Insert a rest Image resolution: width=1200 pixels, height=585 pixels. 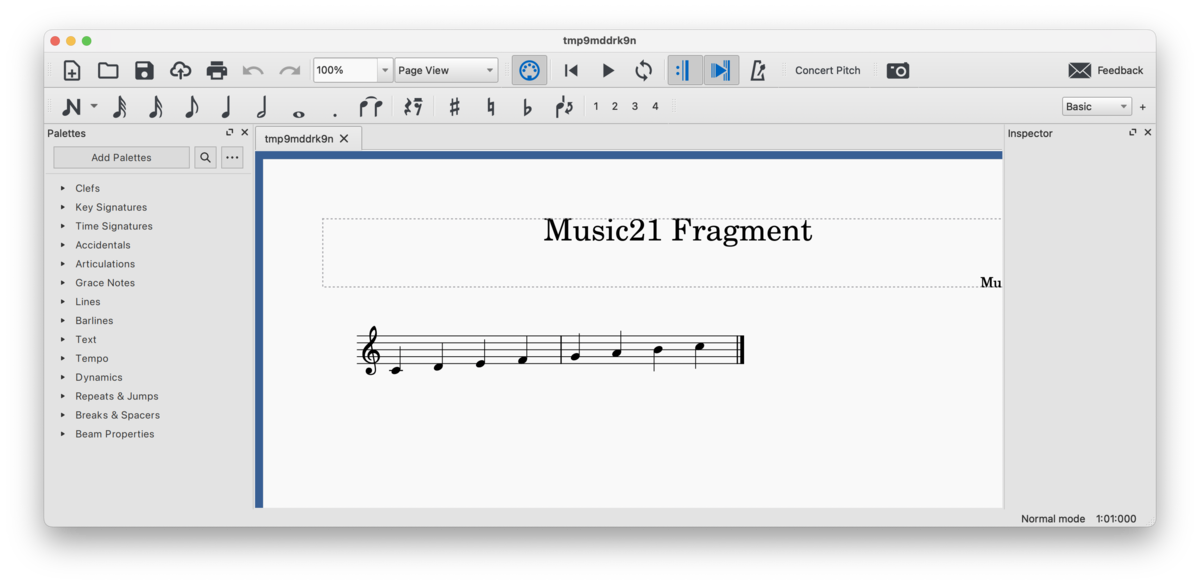[x=414, y=106]
